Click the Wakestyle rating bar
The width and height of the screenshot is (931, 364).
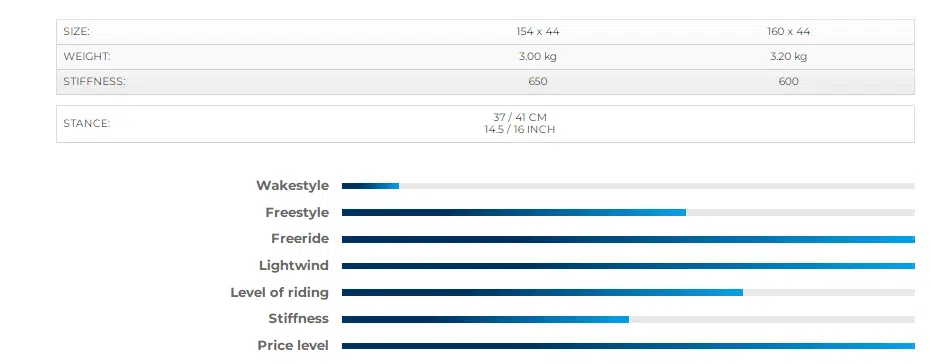coord(628,186)
